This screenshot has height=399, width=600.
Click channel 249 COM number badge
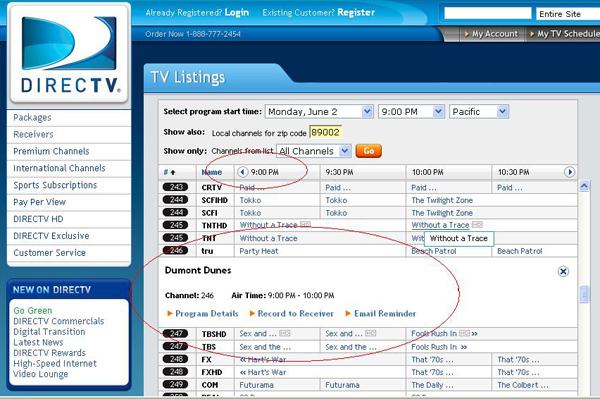(x=175, y=384)
